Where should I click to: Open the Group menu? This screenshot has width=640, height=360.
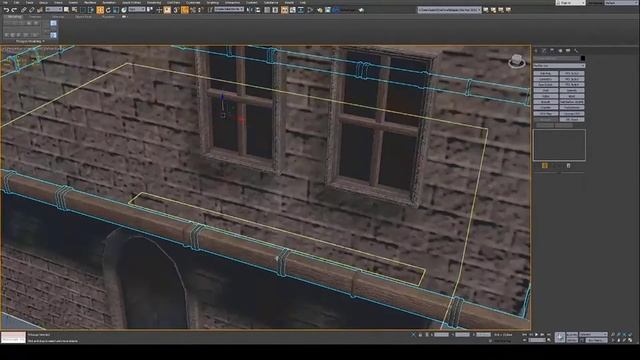click(x=43, y=3)
